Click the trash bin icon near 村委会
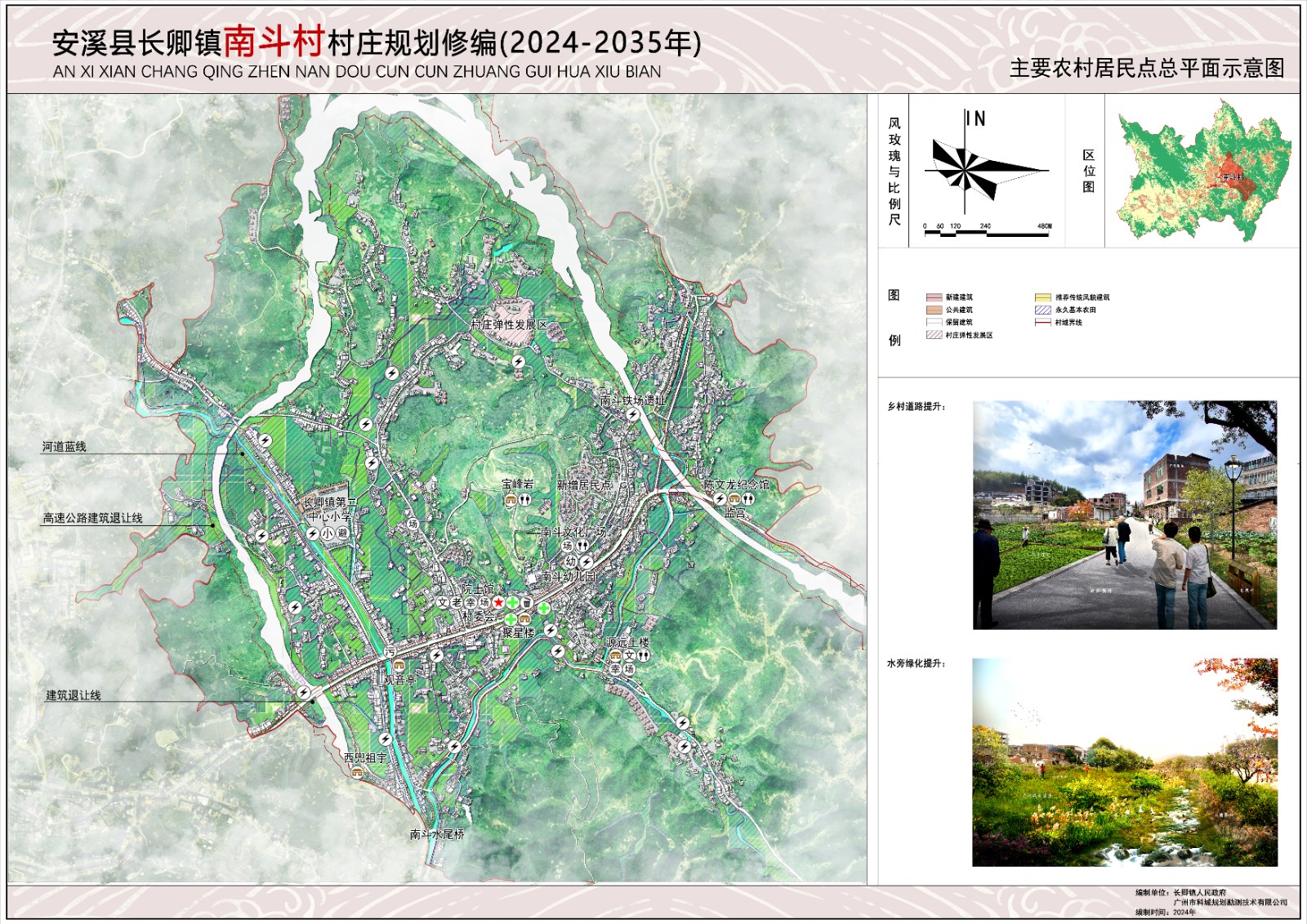The height and width of the screenshot is (924, 1307). tap(527, 603)
